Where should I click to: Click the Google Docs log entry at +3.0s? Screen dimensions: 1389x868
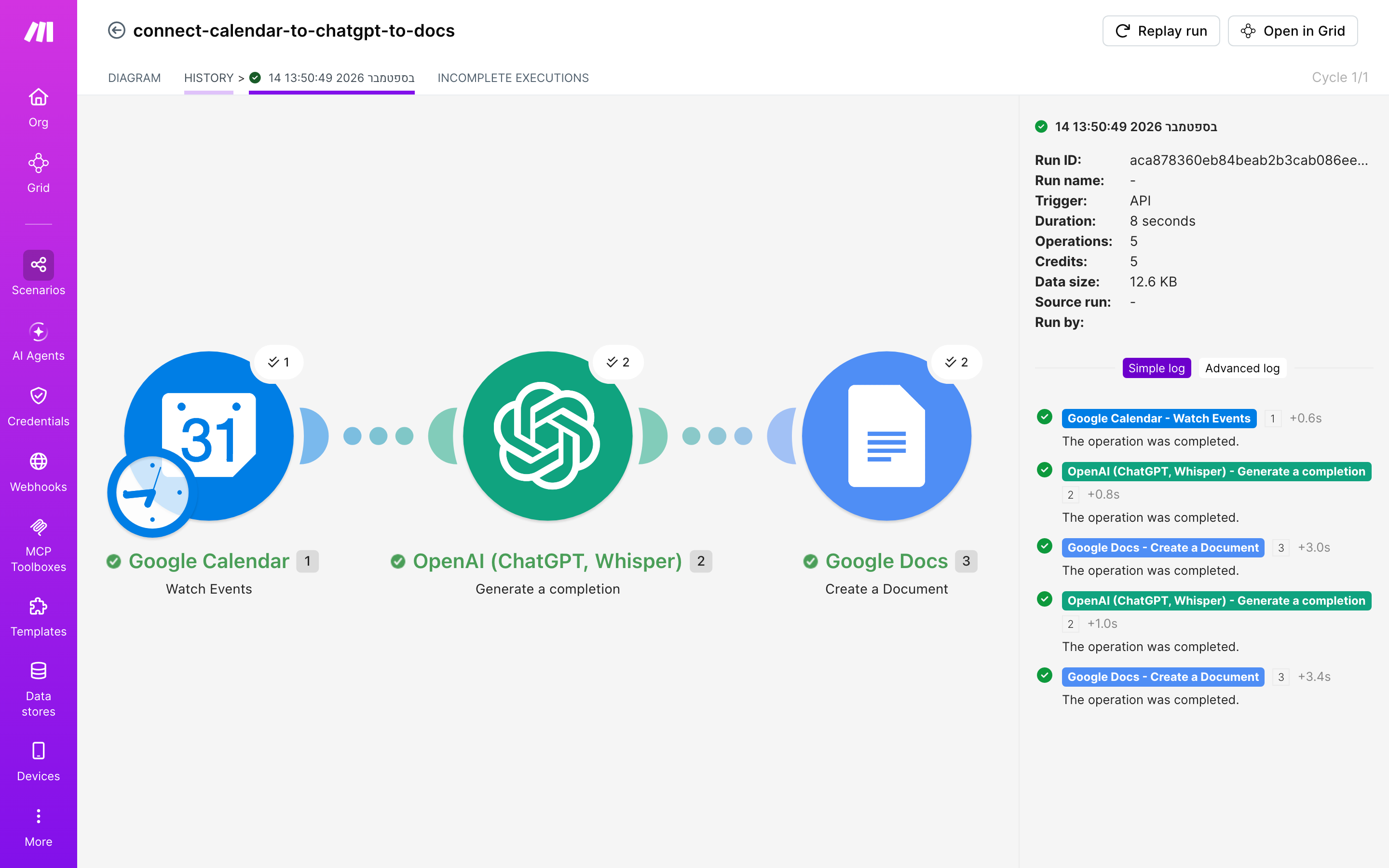1163,548
